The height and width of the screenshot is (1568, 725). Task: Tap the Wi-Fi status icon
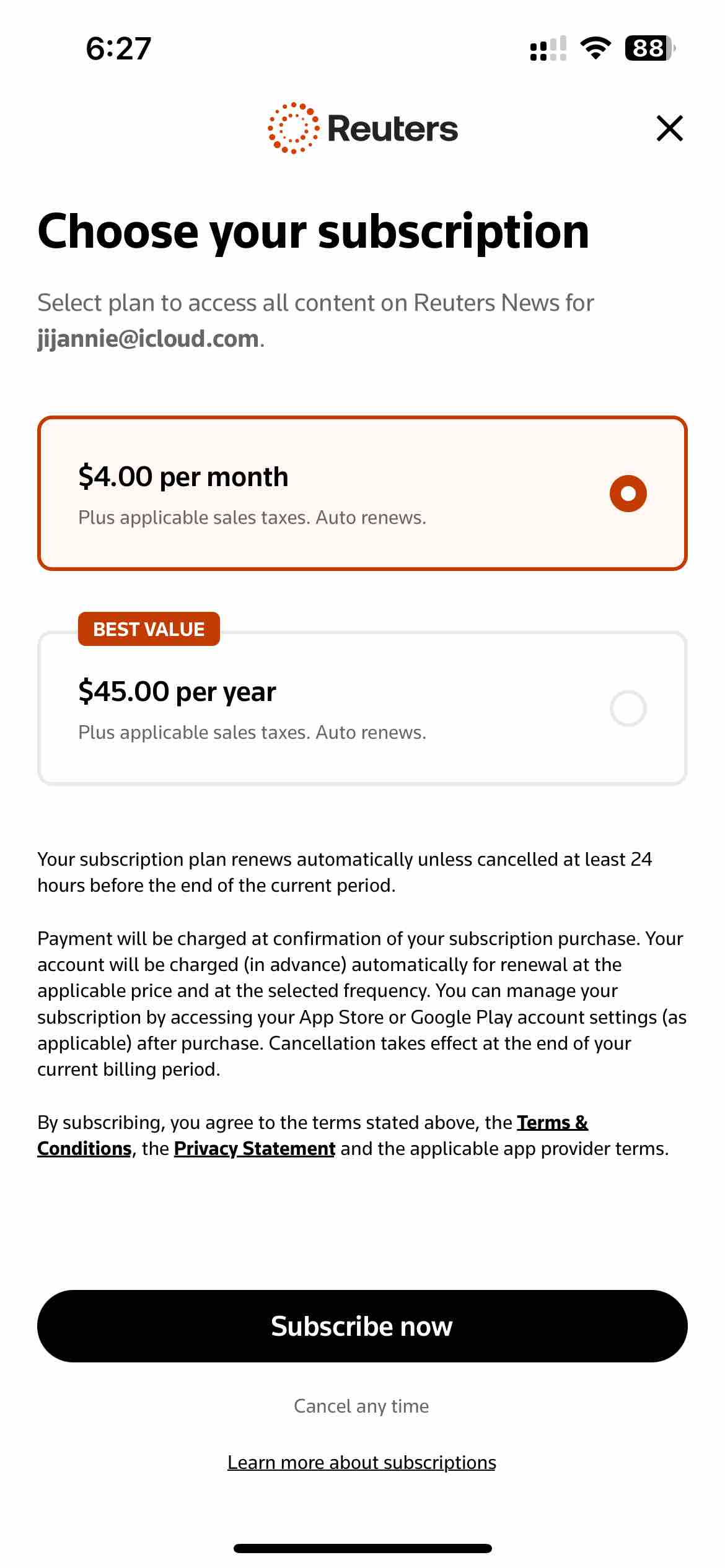(595, 48)
